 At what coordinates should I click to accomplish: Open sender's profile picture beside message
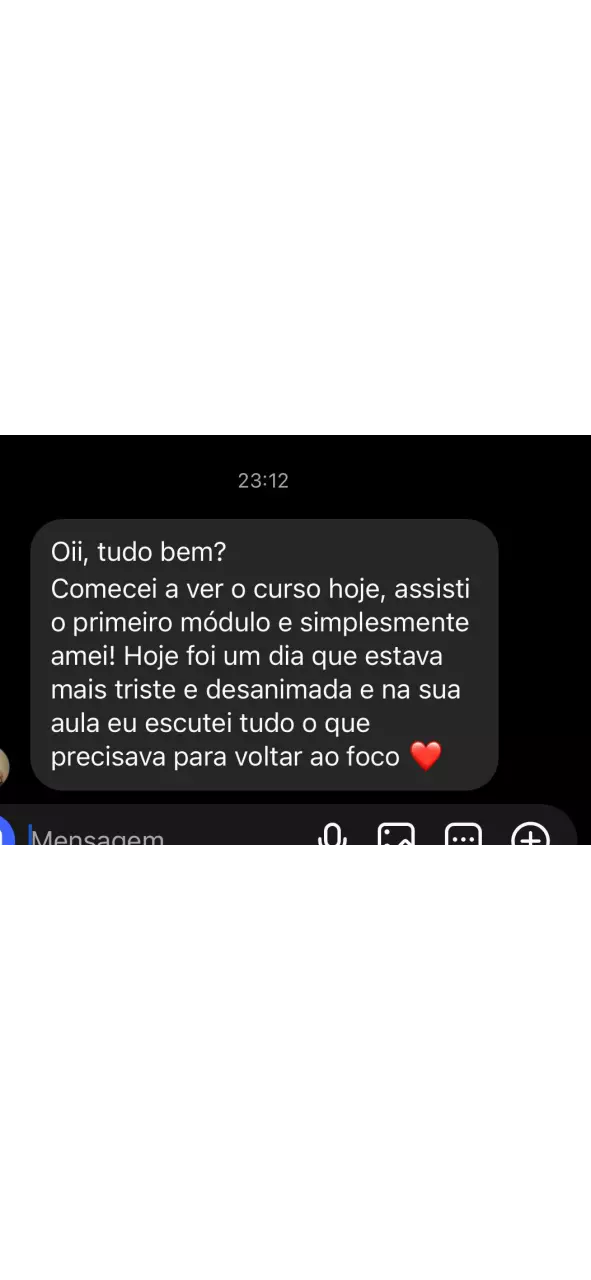point(4,767)
